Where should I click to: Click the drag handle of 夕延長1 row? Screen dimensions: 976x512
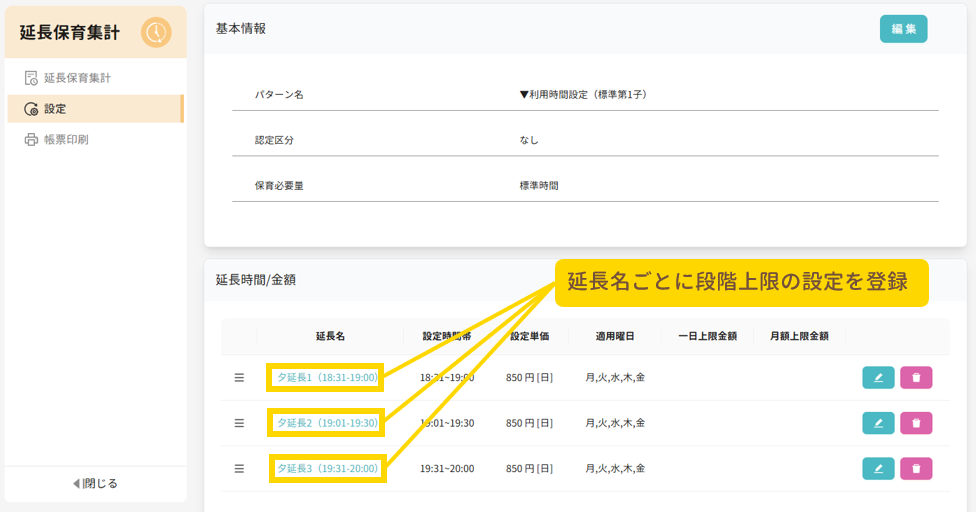coord(239,377)
